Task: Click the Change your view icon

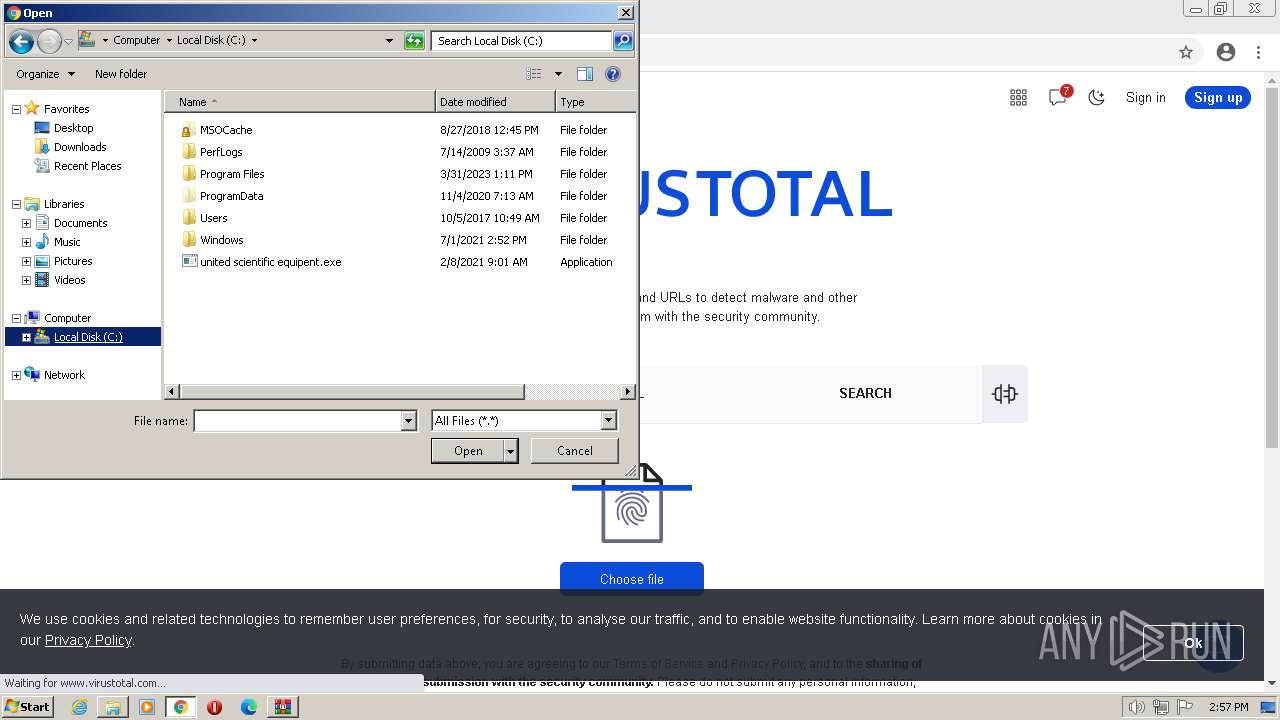Action: [534, 74]
